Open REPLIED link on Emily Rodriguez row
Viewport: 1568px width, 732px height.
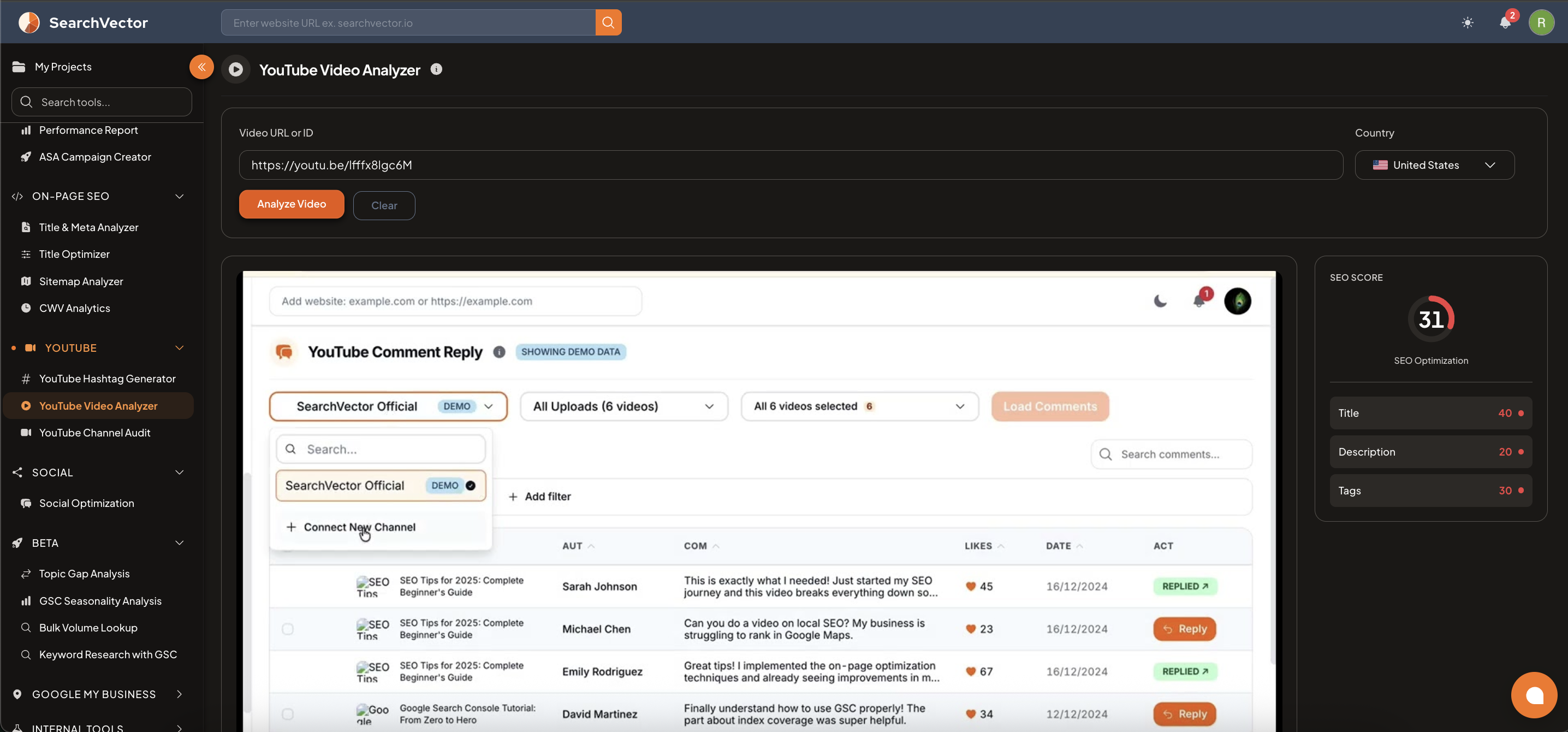point(1185,671)
